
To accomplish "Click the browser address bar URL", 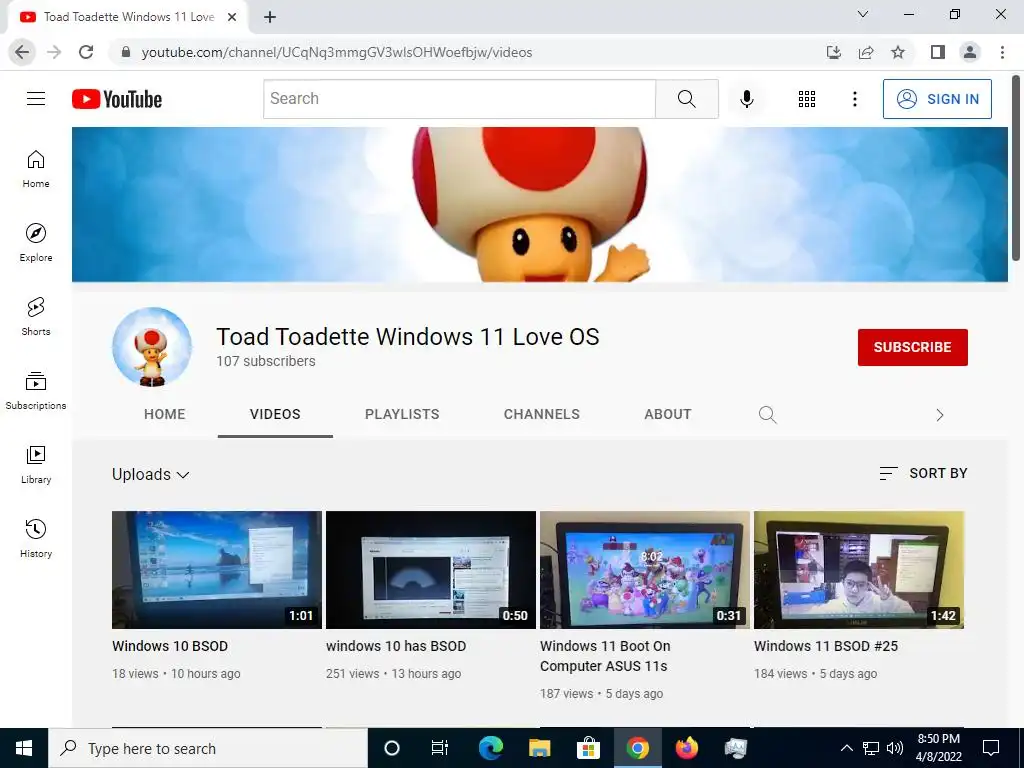I will 336,52.
